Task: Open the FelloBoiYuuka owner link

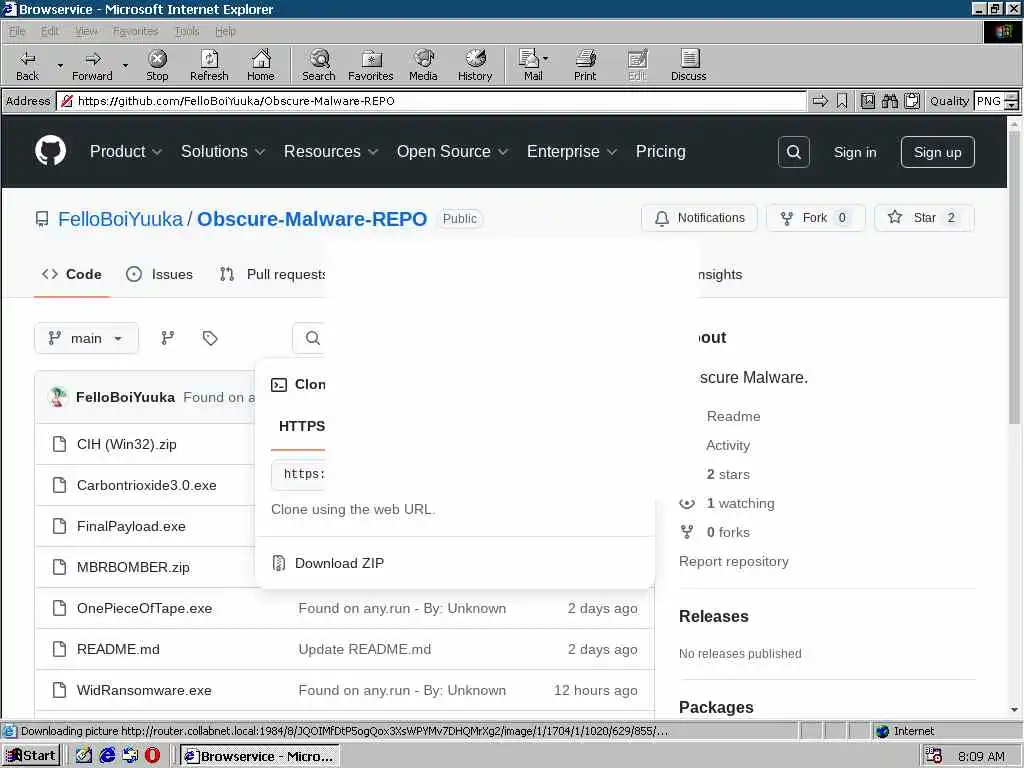Action: (120, 219)
